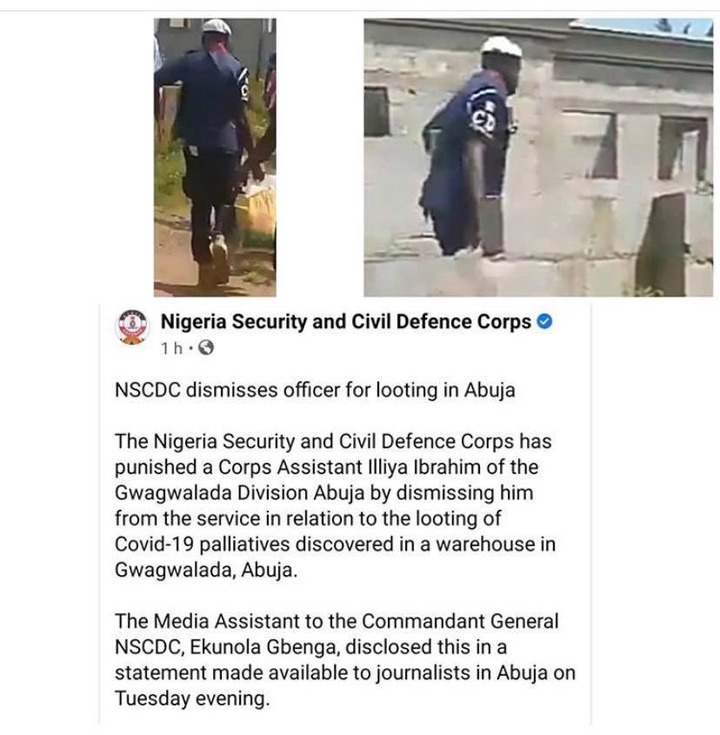Image resolution: width=720 pixels, height=735 pixels.
Task: Click the paragraph starting 'The Media Assistant to the'
Action: point(345,660)
